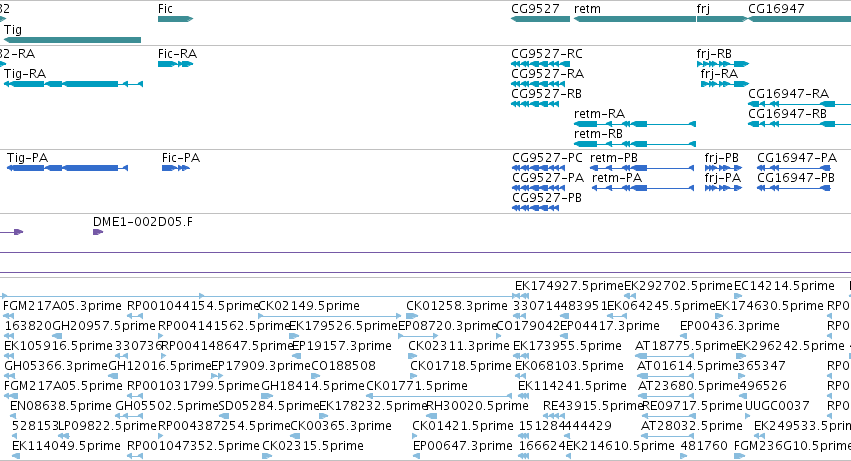Screen dimensions: 851x461
Task: Select the retm-PA protein label
Action: pos(617,178)
